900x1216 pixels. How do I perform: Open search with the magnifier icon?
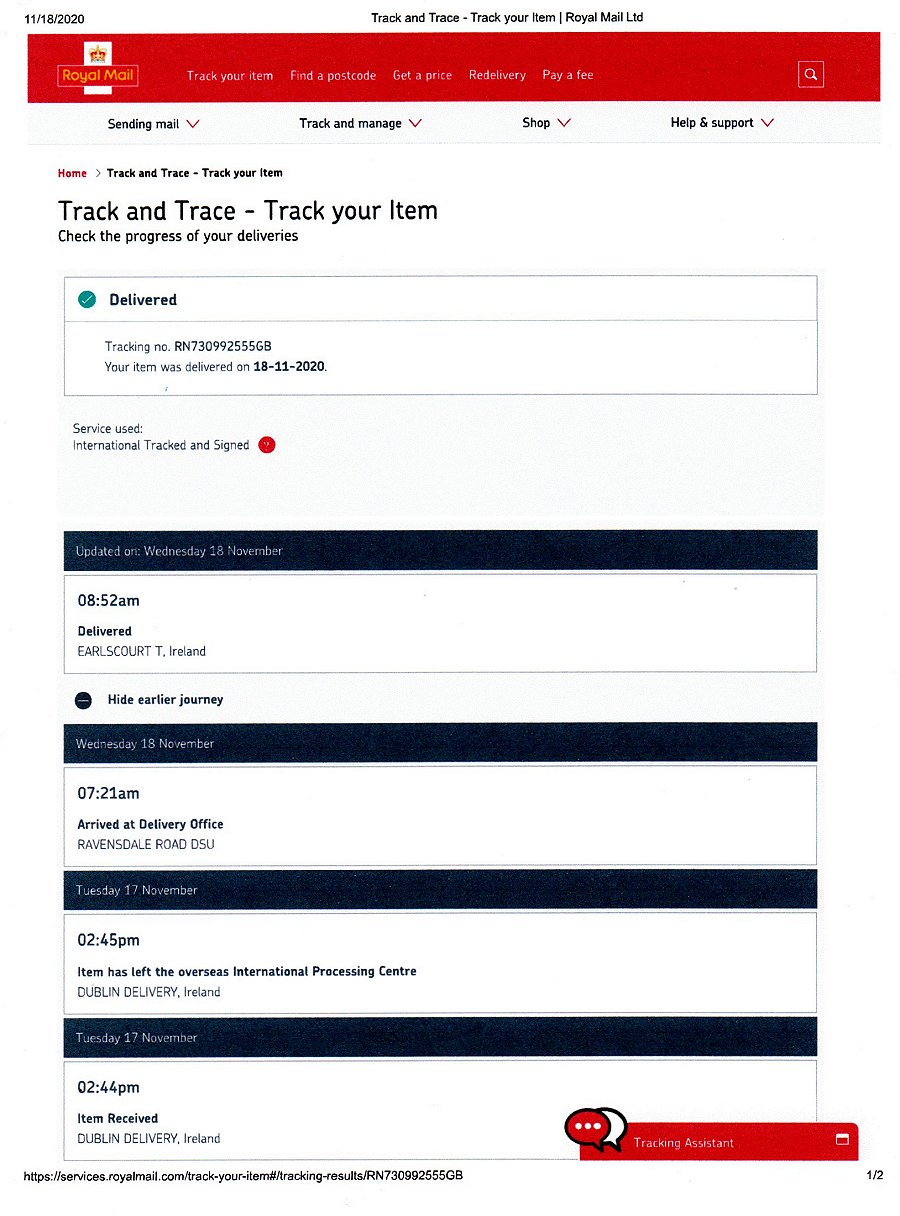point(811,75)
